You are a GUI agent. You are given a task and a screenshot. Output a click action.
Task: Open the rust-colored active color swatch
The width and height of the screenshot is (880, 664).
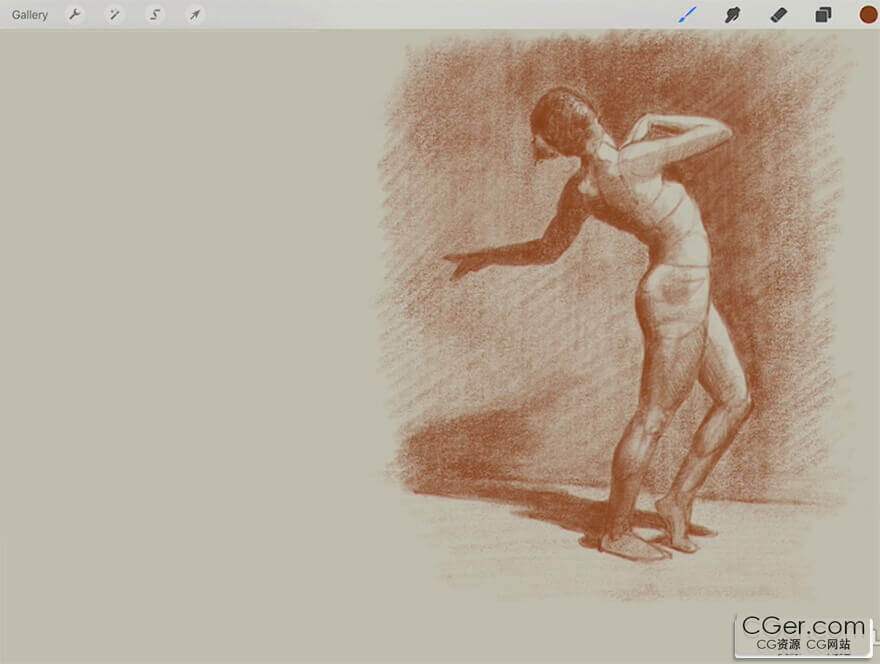867,15
